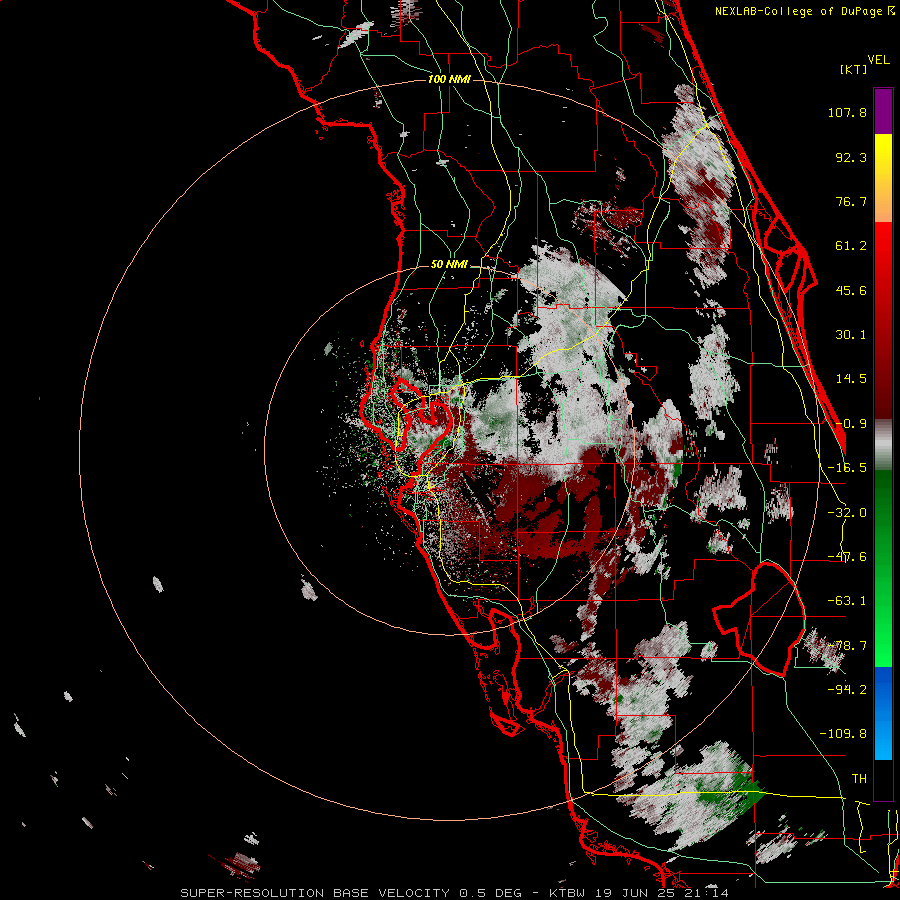Image resolution: width=900 pixels, height=900 pixels.
Task: Click the [KT] units label
Action: coord(854,69)
